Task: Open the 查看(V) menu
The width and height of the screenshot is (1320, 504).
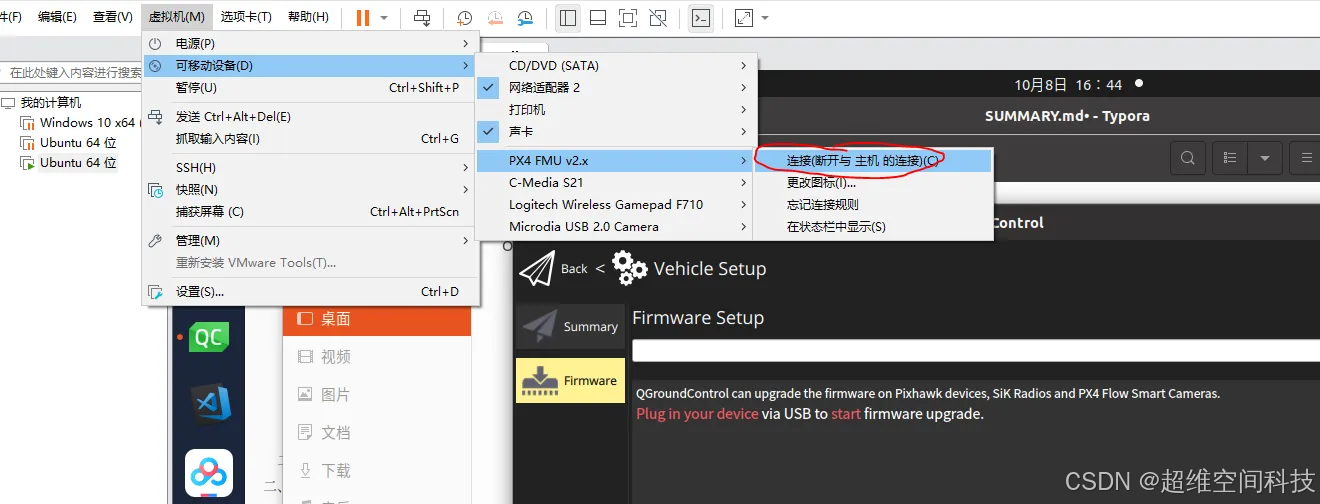Action: click(x=112, y=17)
